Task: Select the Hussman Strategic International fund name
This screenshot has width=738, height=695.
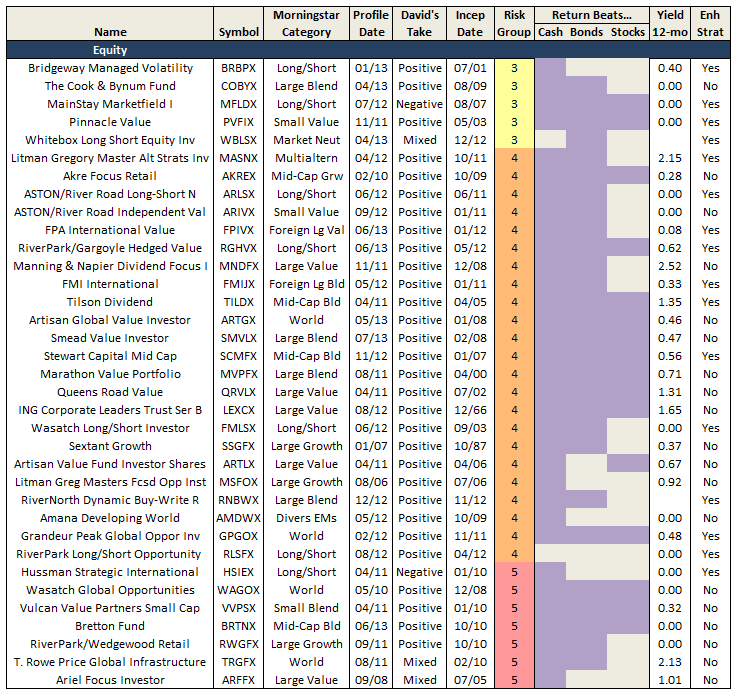Action: (x=112, y=572)
